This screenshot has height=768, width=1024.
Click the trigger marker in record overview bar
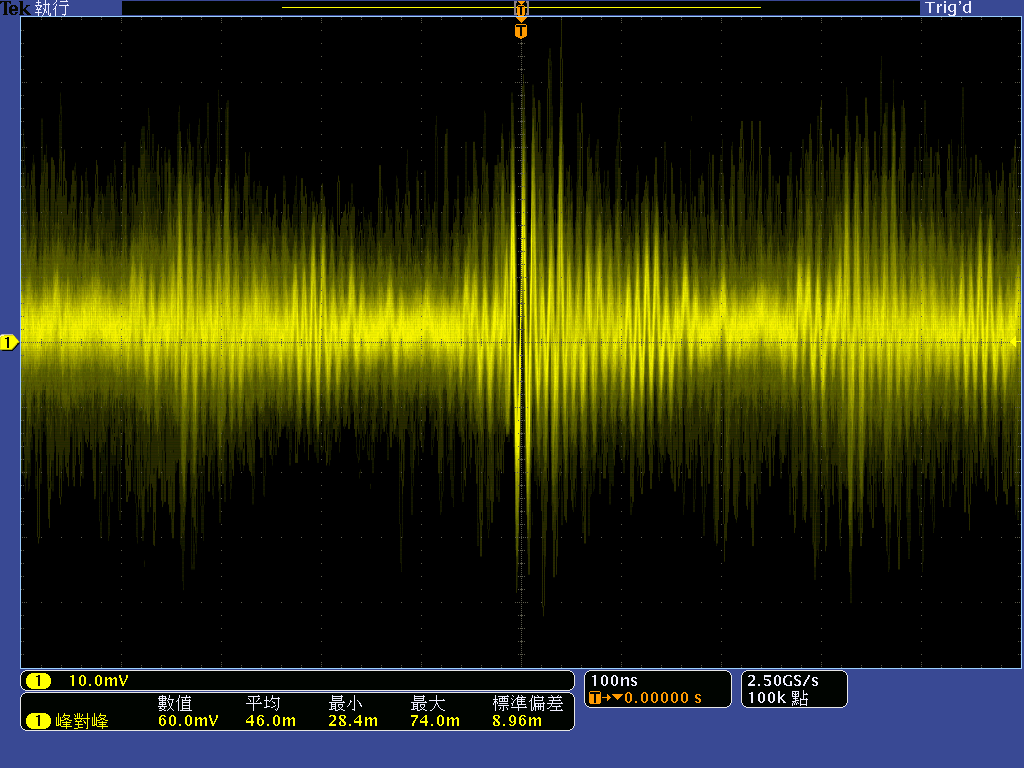point(520,9)
